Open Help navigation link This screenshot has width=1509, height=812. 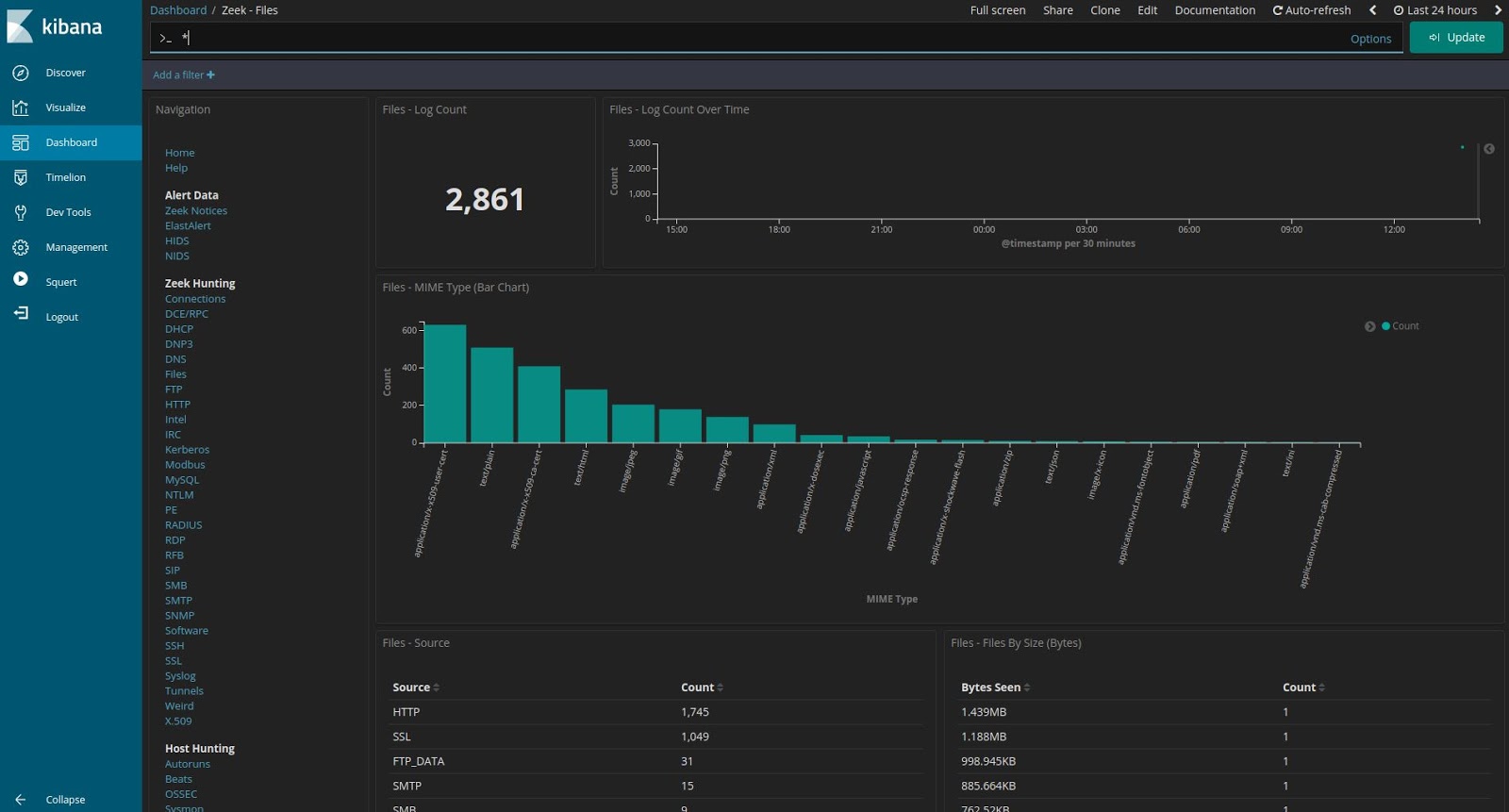[176, 168]
